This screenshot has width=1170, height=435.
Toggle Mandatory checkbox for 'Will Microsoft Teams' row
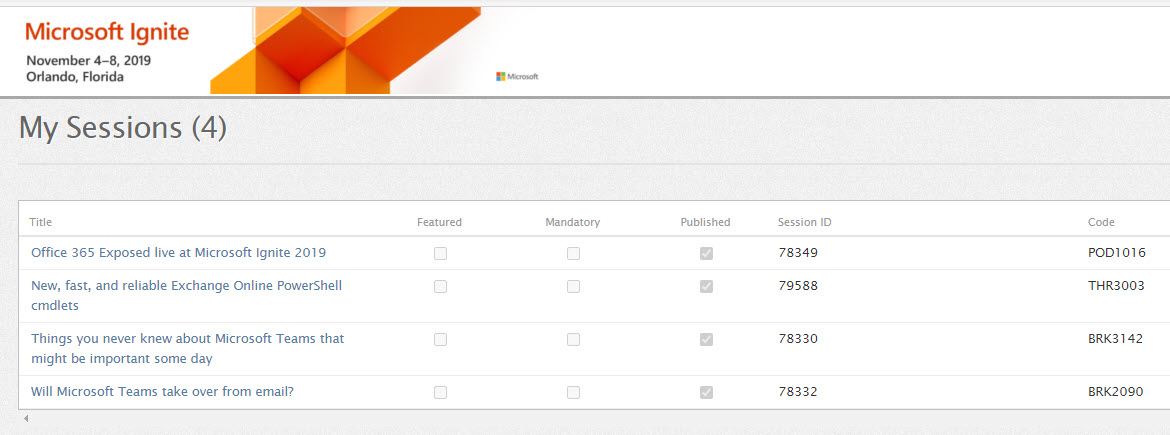click(x=573, y=392)
